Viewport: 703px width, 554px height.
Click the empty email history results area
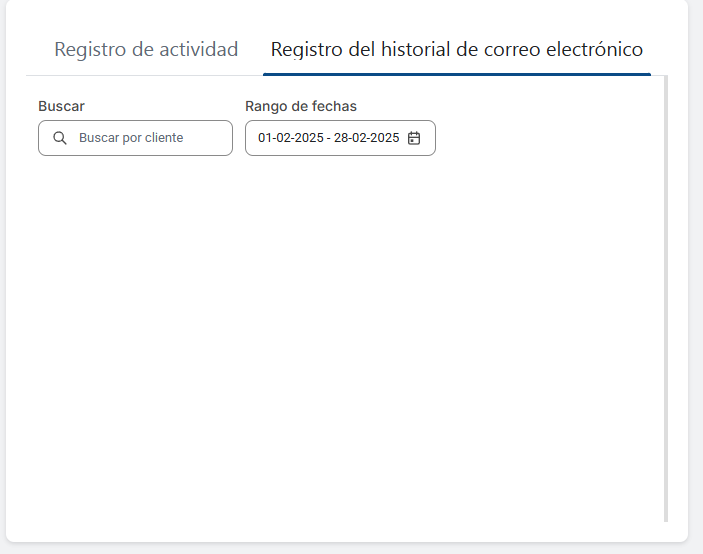[x=340, y=330]
